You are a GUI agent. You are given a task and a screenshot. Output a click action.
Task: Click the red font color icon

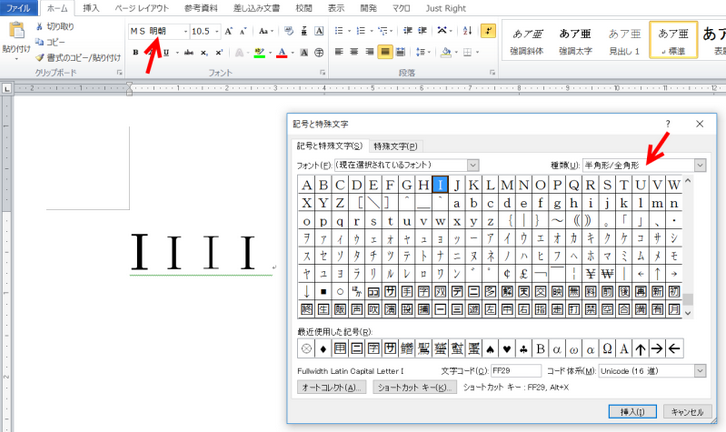pos(282,52)
